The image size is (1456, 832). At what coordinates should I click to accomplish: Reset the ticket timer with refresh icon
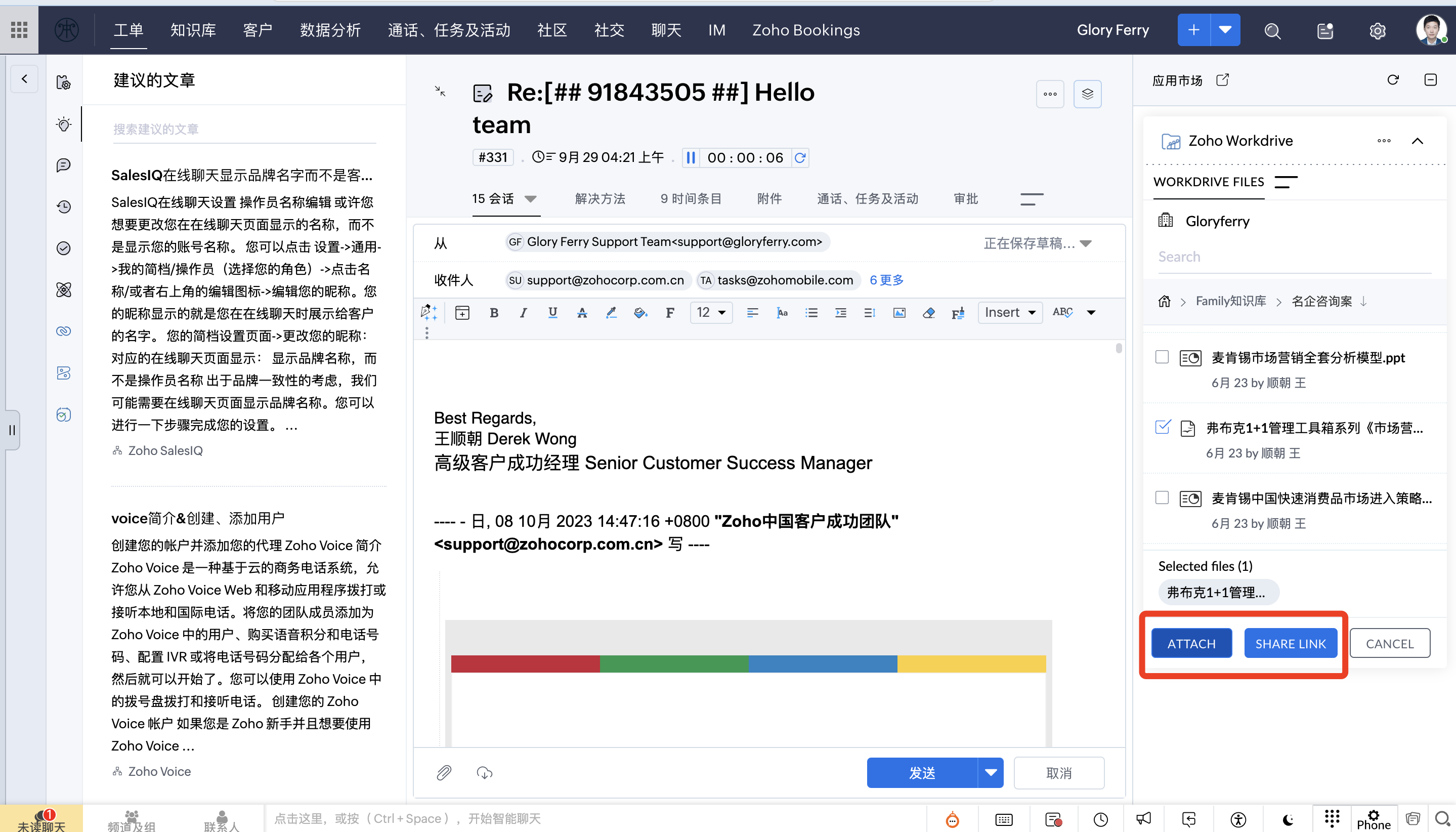(x=800, y=158)
